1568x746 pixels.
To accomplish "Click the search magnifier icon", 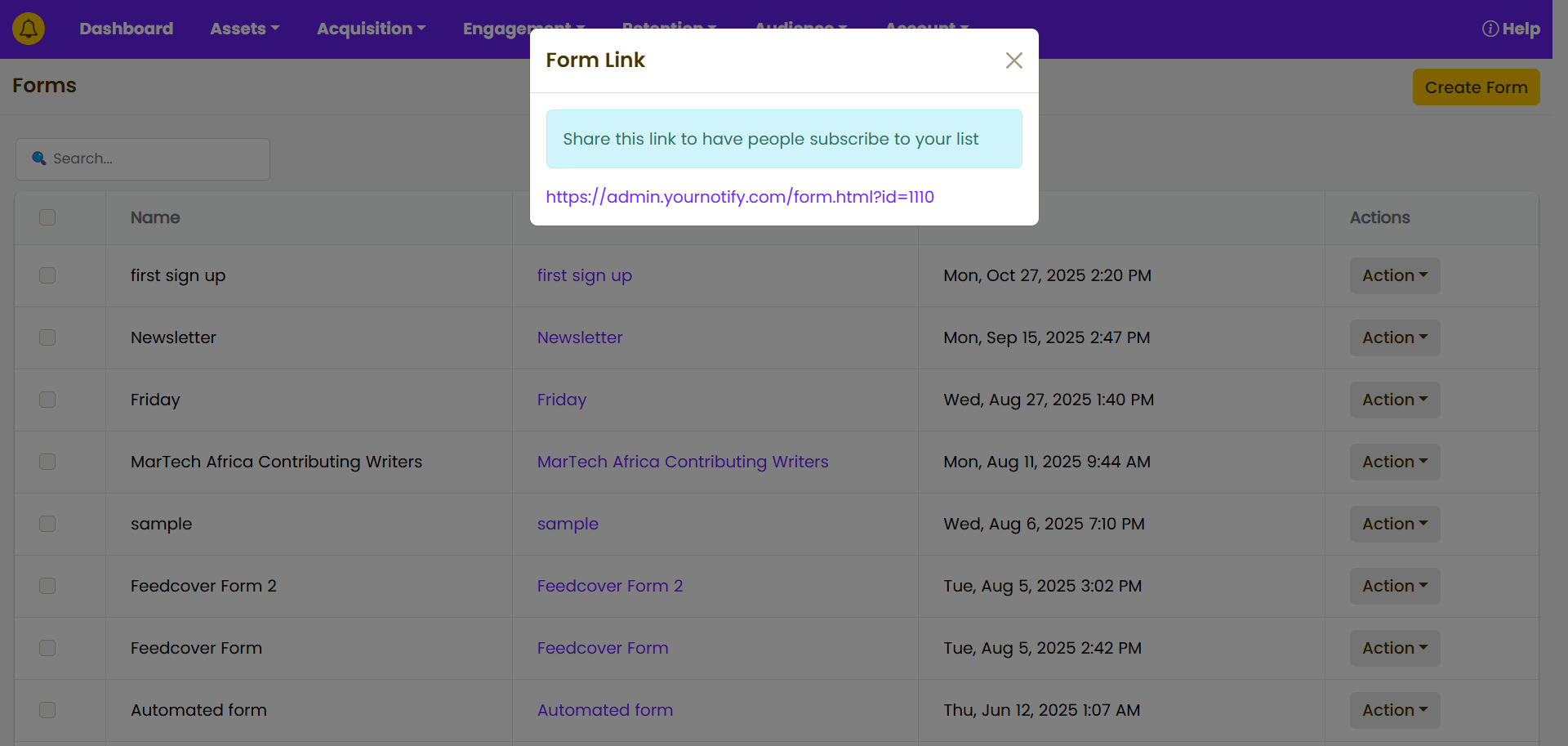I will coord(38,159).
